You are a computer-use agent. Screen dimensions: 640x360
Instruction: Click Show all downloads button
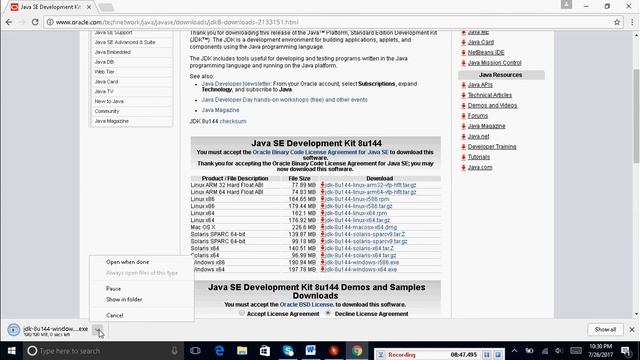605,329
